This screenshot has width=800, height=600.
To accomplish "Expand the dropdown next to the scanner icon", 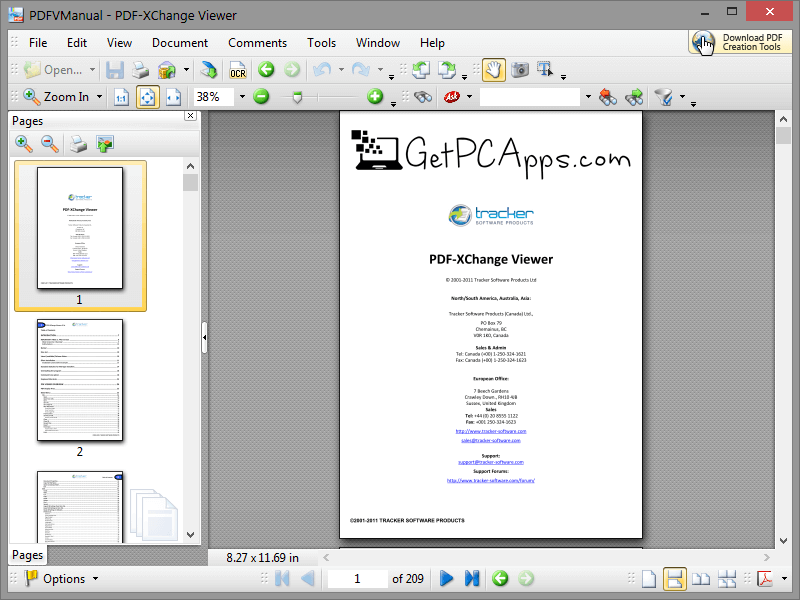I will (186, 70).
